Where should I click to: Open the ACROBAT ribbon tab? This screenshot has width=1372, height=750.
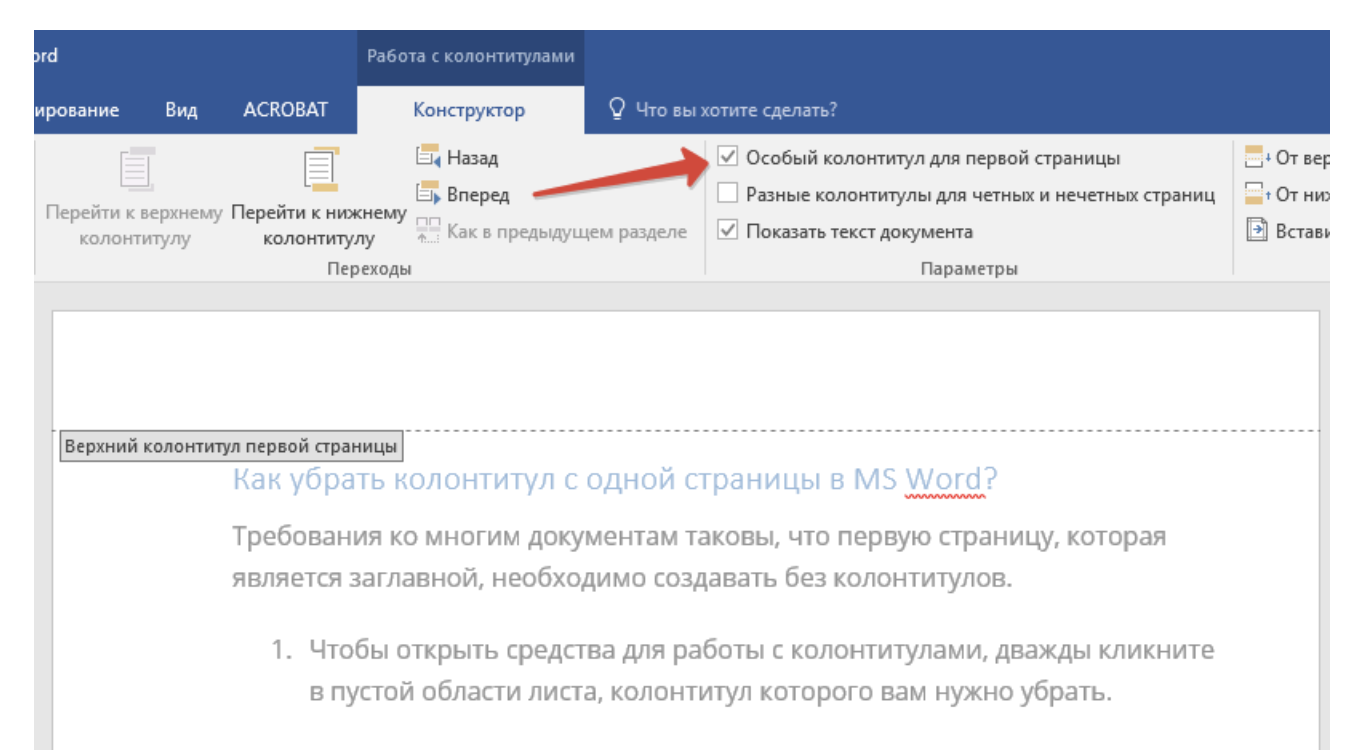(x=285, y=110)
